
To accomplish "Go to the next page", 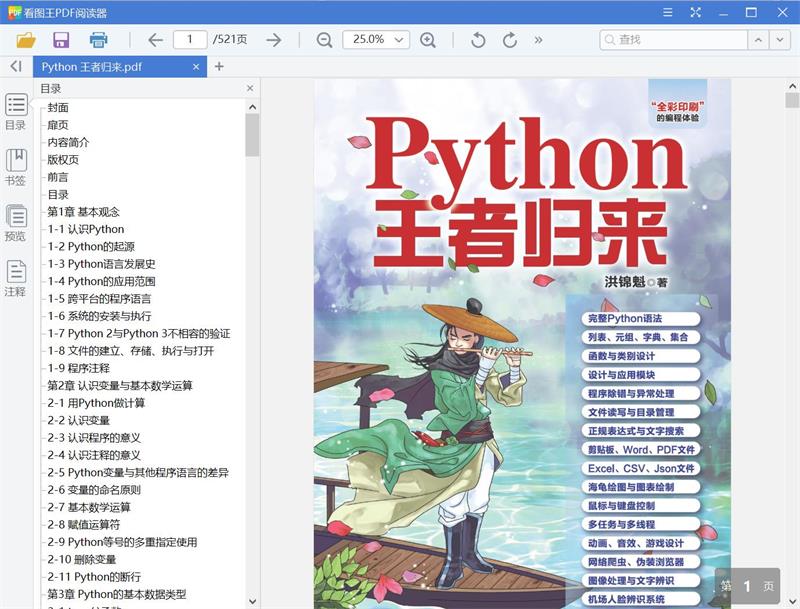I will click(272, 40).
